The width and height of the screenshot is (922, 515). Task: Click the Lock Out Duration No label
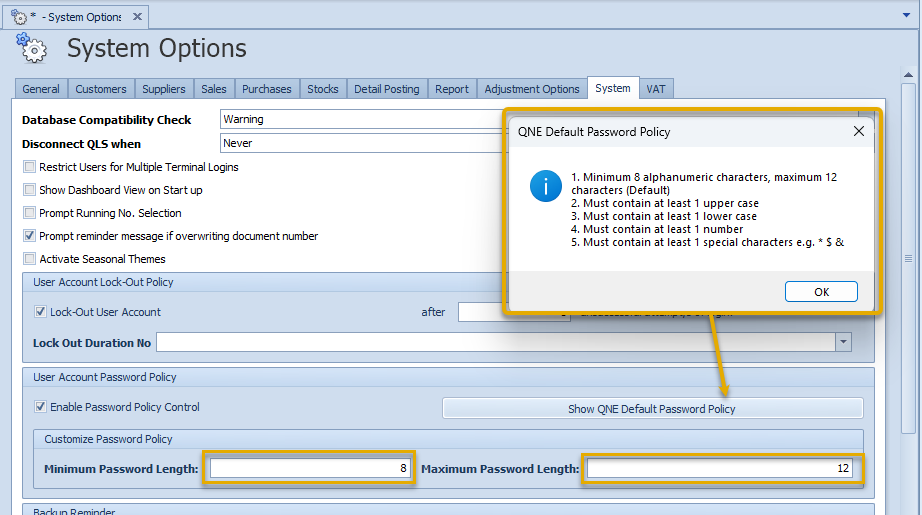point(92,343)
